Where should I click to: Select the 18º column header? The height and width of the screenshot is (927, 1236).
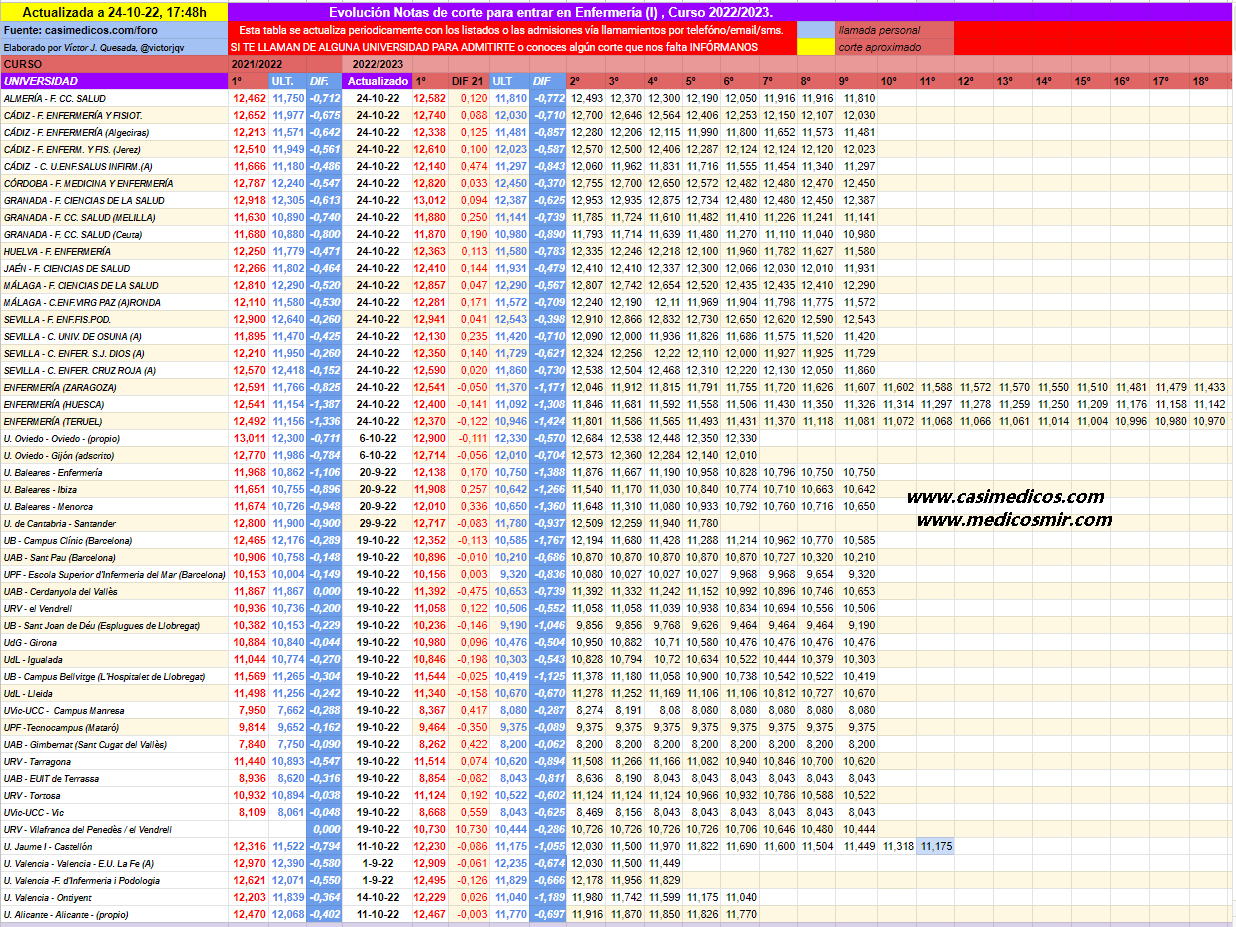tap(1200, 81)
